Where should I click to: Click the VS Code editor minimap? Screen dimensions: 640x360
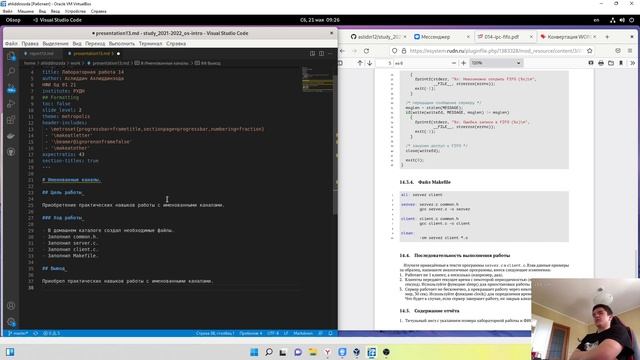(x=318, y=80)
